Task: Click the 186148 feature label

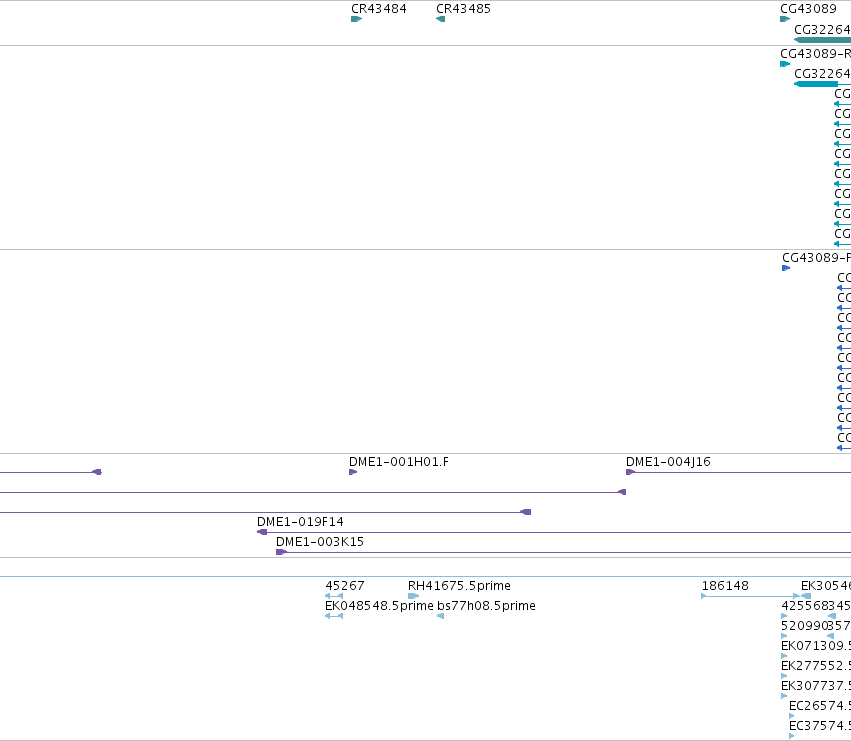Action: pyautogui.click(x=725, y=586)
